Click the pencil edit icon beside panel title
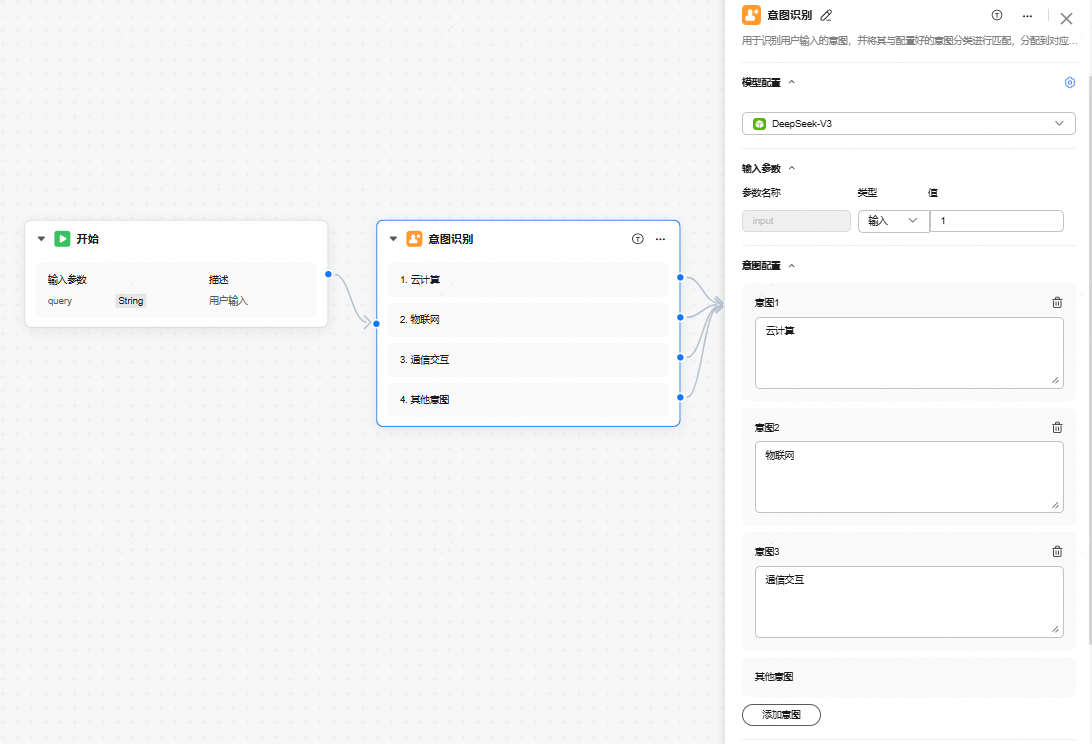 826,16
